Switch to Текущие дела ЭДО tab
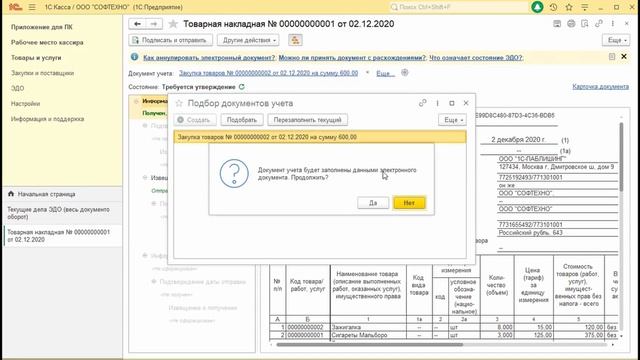640x360 pixels. (x=62, y=213)
